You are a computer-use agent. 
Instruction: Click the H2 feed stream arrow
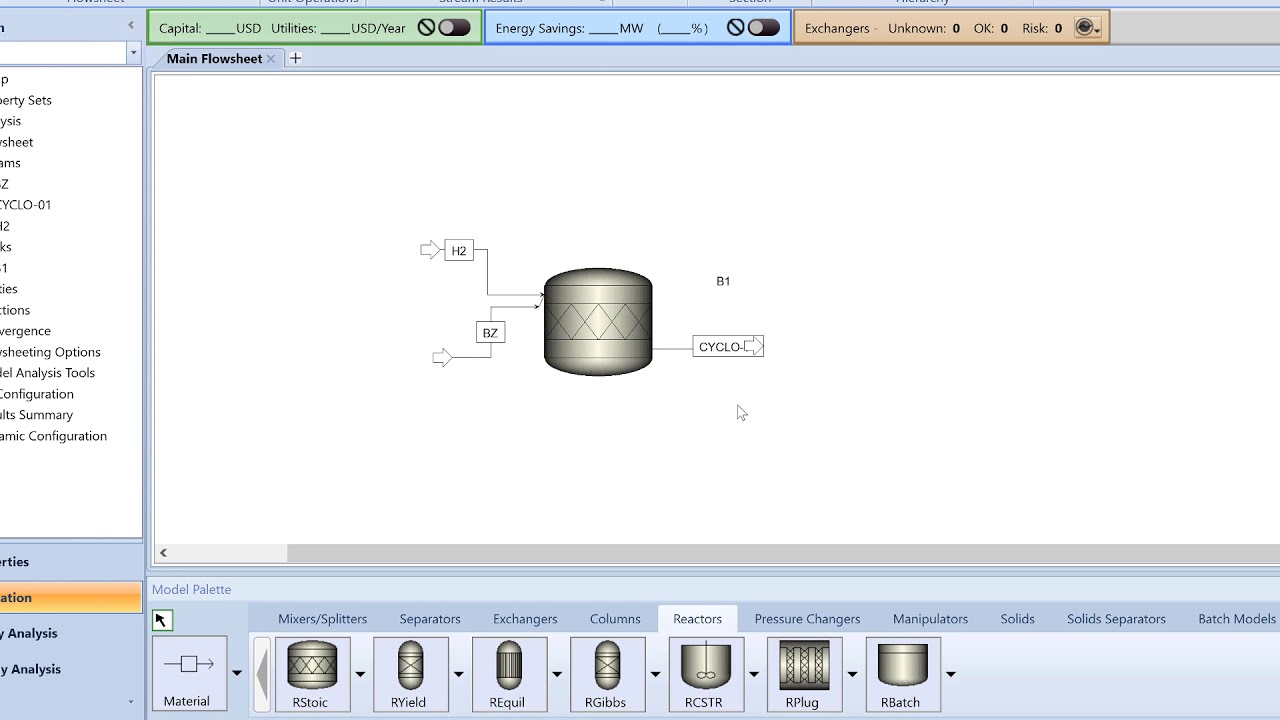coord(430,250)
